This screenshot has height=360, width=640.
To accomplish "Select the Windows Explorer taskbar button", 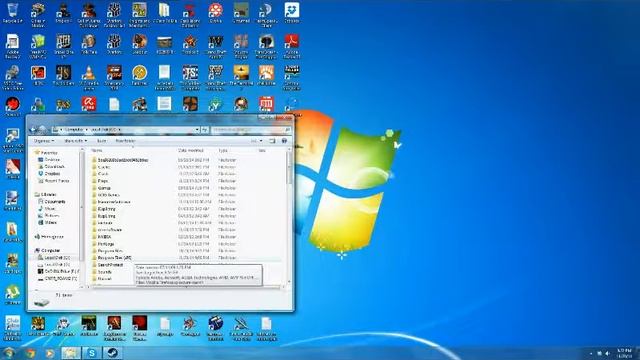I will pyautogui.click(x=71, y=353).
